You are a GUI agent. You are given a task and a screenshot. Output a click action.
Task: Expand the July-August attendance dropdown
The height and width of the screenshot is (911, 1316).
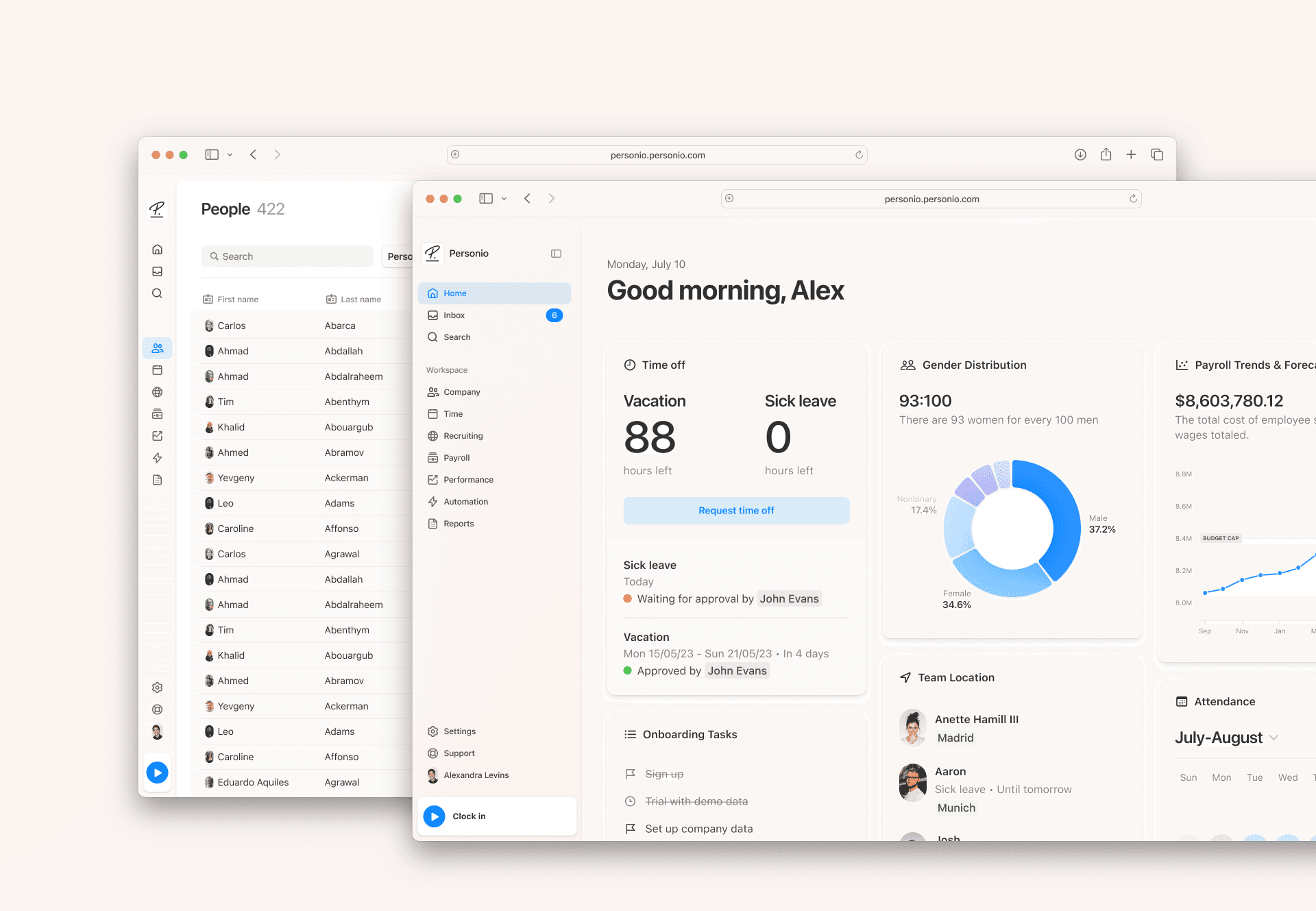(x=1274, y=738)
